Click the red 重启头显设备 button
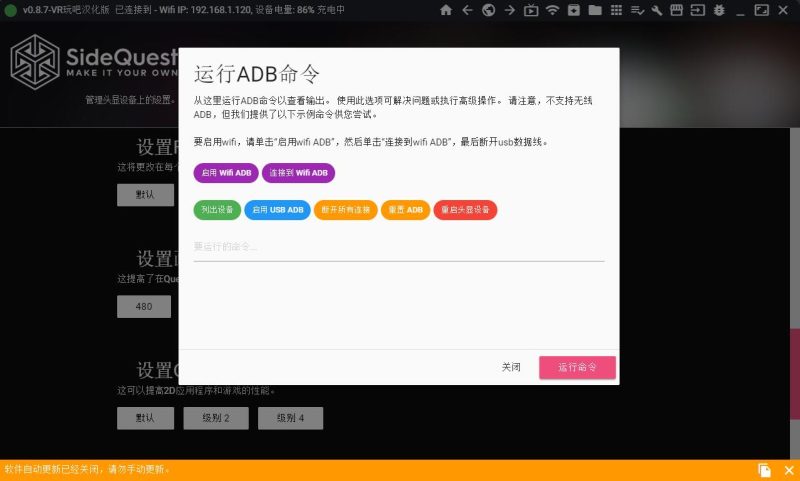800x481 pixels. pos(465,210)
